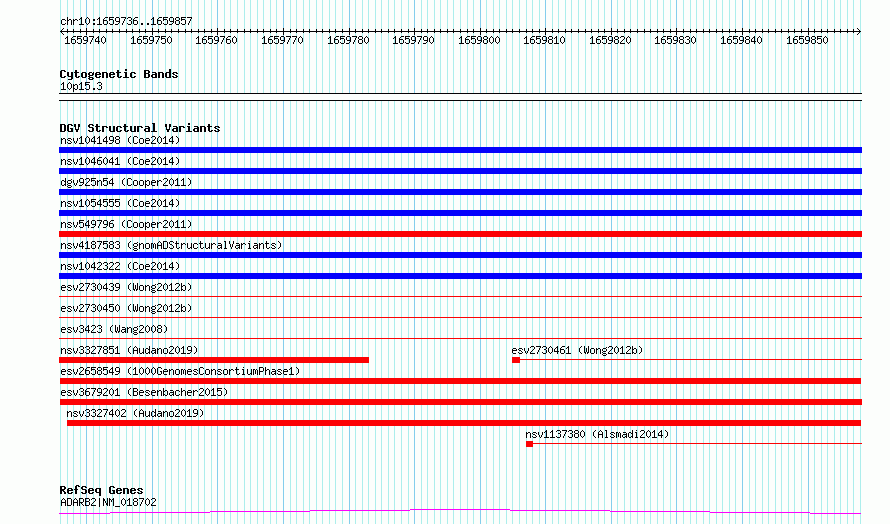Click ruler position 1659830
890x524 pixels.
click(x=675, y=40)
